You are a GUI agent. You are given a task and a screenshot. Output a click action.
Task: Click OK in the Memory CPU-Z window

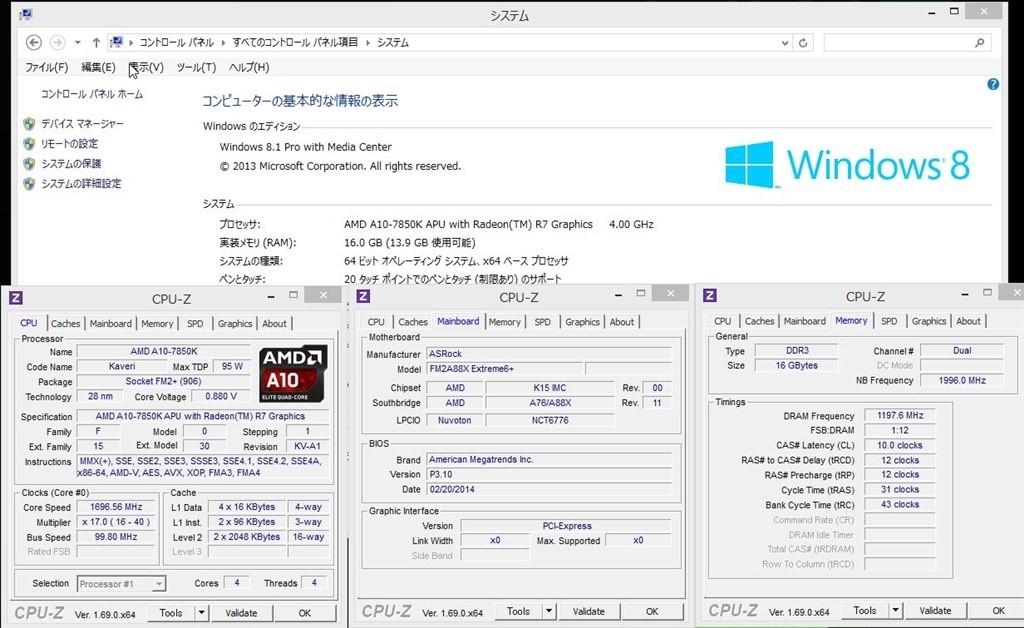998,610
